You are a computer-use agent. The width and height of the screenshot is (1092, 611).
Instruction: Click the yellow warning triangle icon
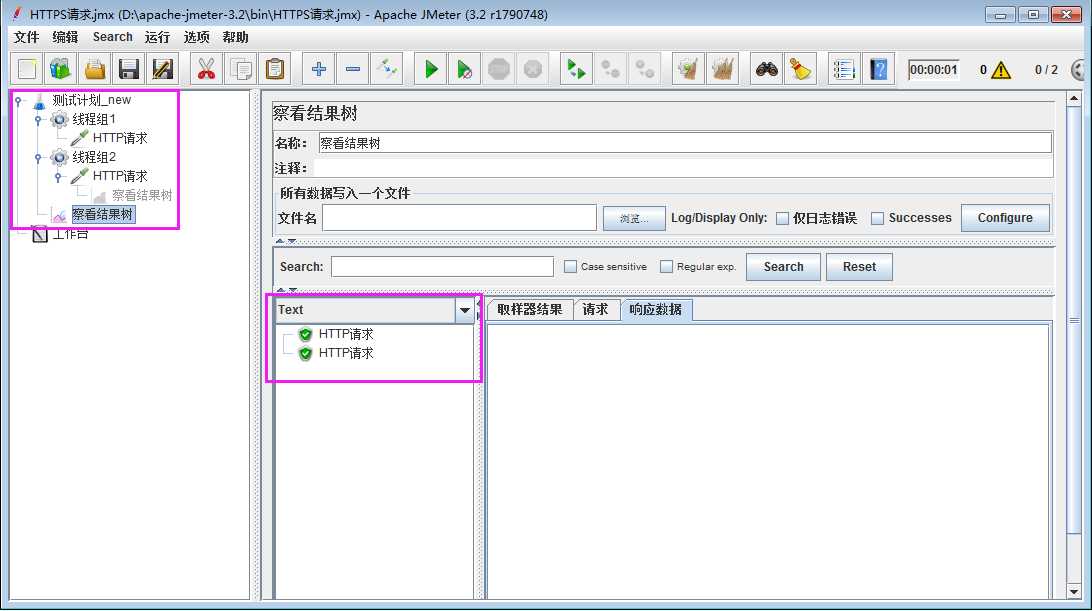1001,70
